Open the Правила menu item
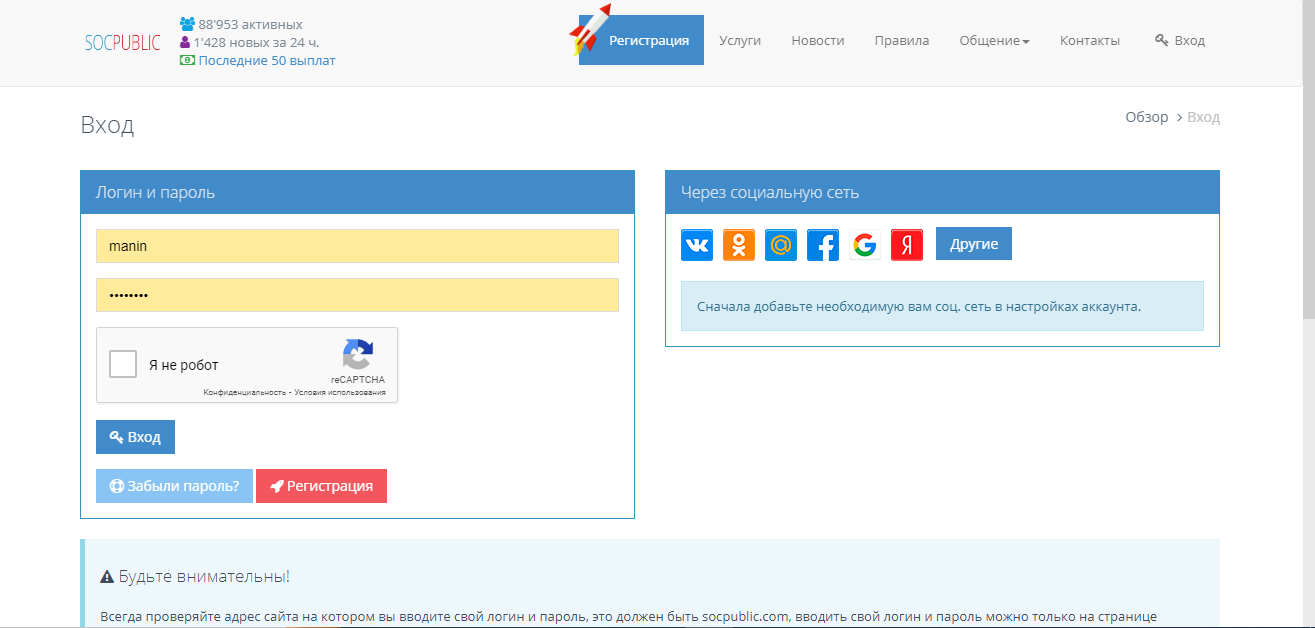The image size is (1315, 628). [902, 41]
